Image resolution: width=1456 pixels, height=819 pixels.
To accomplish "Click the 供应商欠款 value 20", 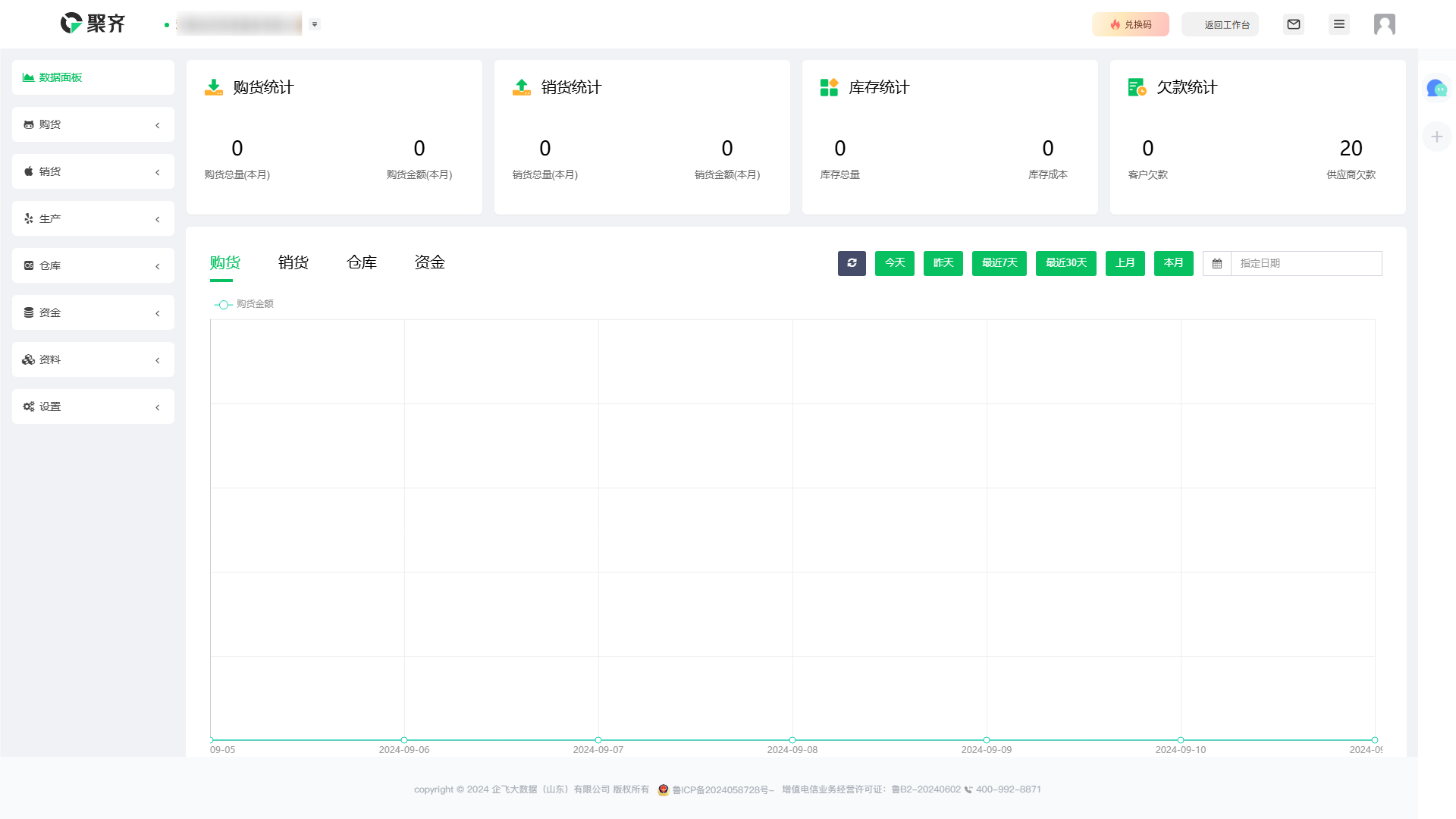I will (1351, 149).
